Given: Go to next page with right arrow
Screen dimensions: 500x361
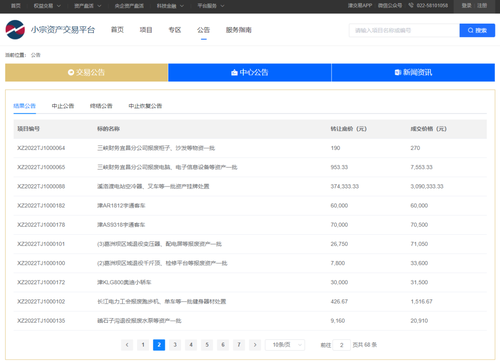Looking at the screenshot, I should click(x=255, y=345).
